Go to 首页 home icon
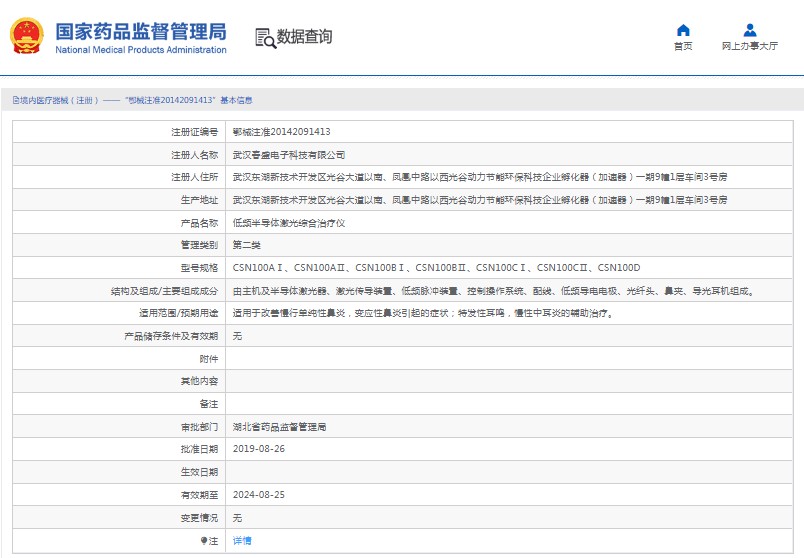804x558 pixels. [683, 30]
